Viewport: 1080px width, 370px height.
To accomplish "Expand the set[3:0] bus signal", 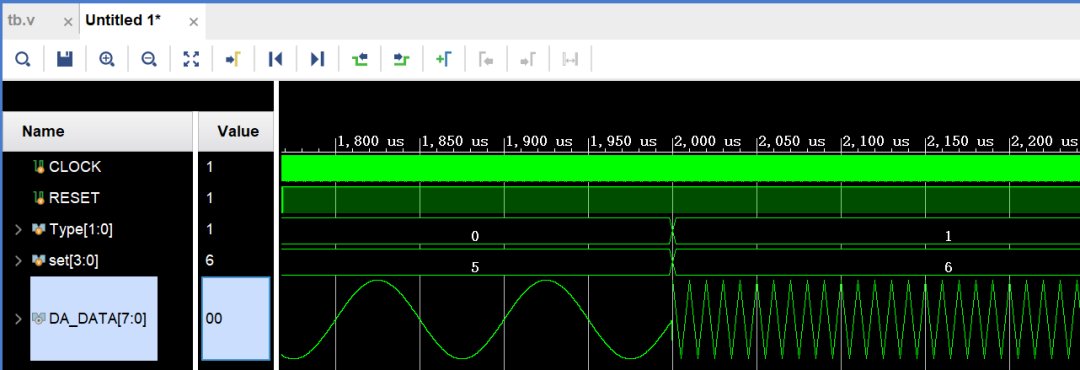I will (x=19, y=260).
